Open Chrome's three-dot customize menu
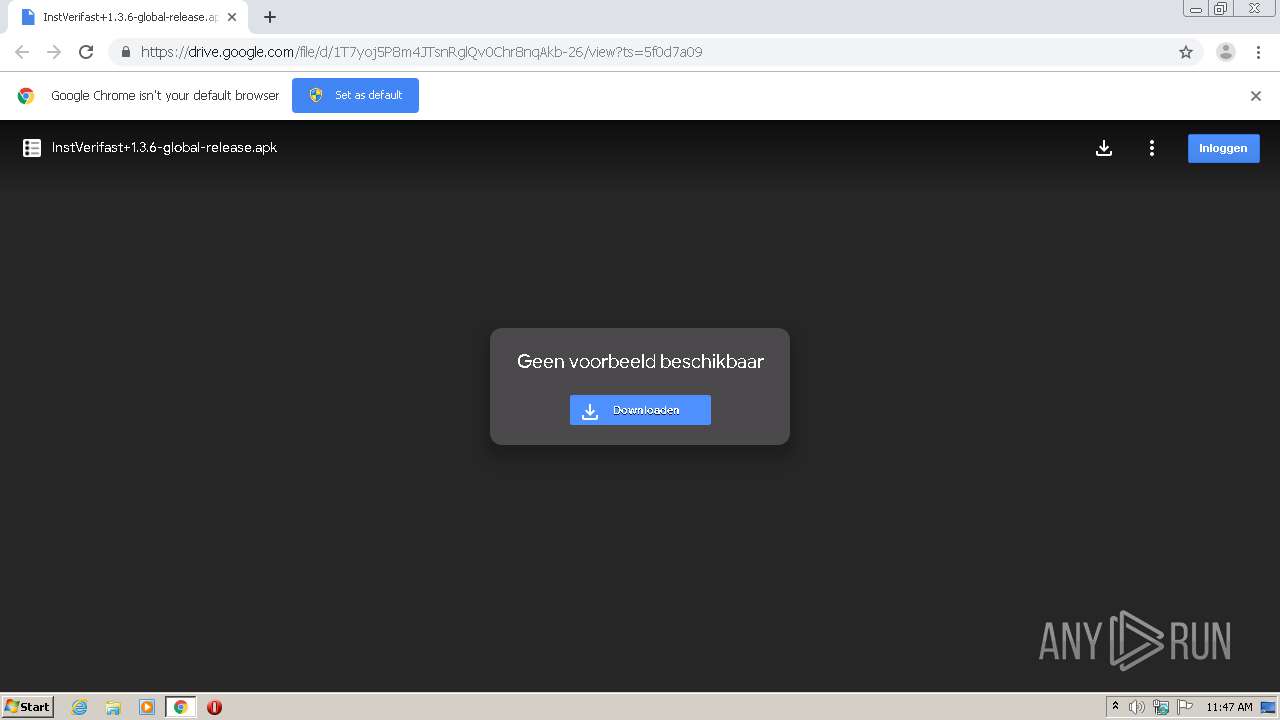Screen dimensions: 1280x720 [x=1257, y=52]
